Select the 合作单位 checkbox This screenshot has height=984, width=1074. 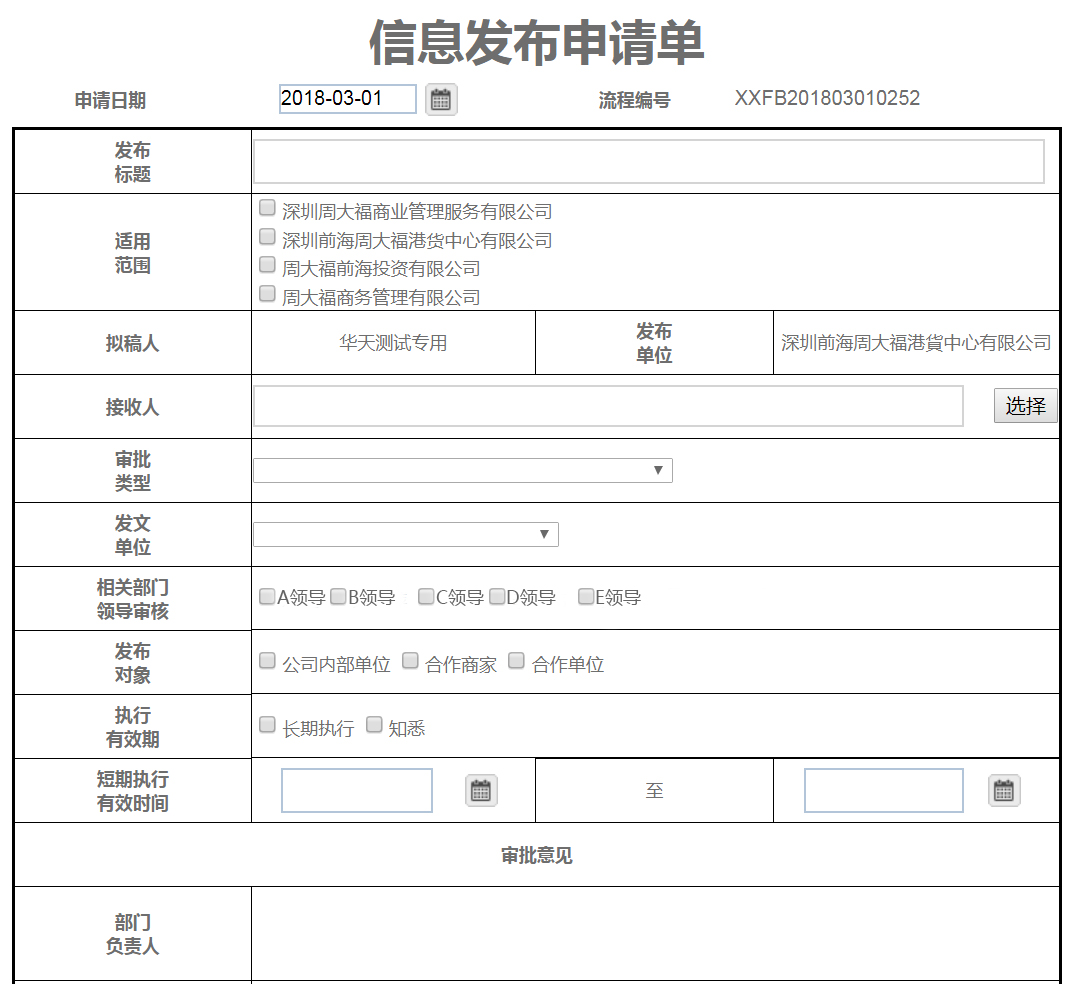pos(515,659)
